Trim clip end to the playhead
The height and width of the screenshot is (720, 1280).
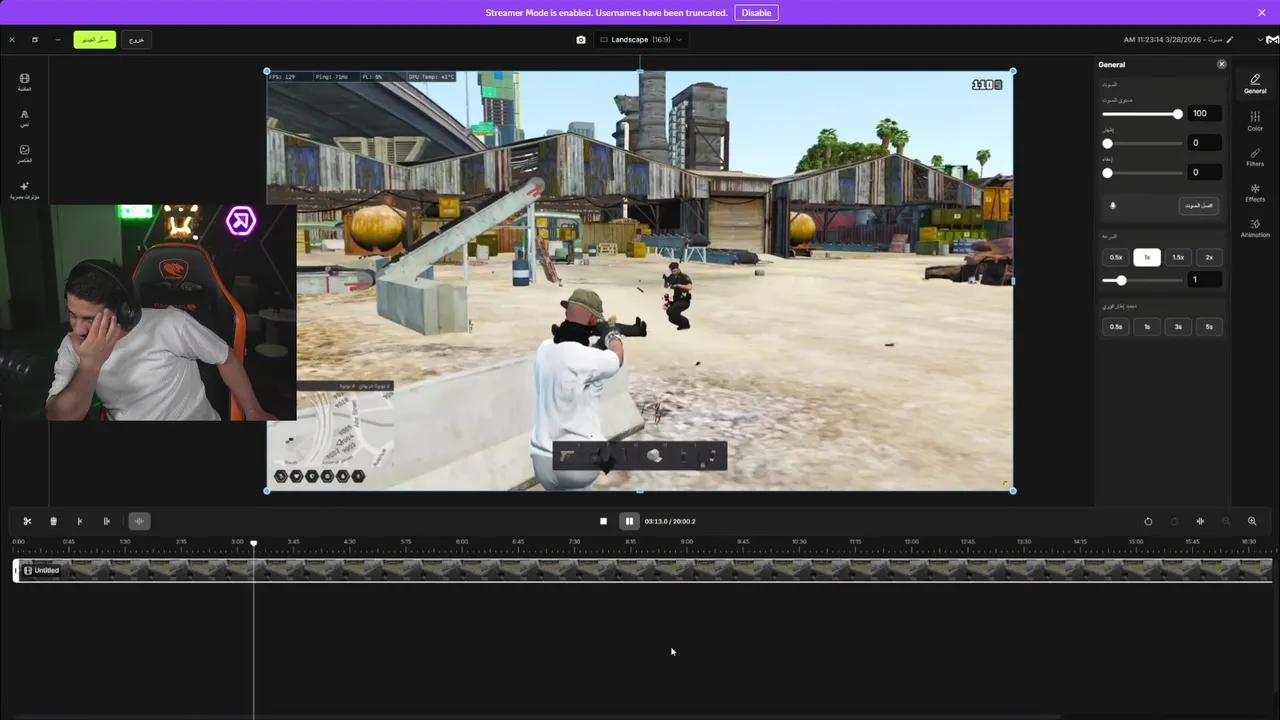coord(106,521)
